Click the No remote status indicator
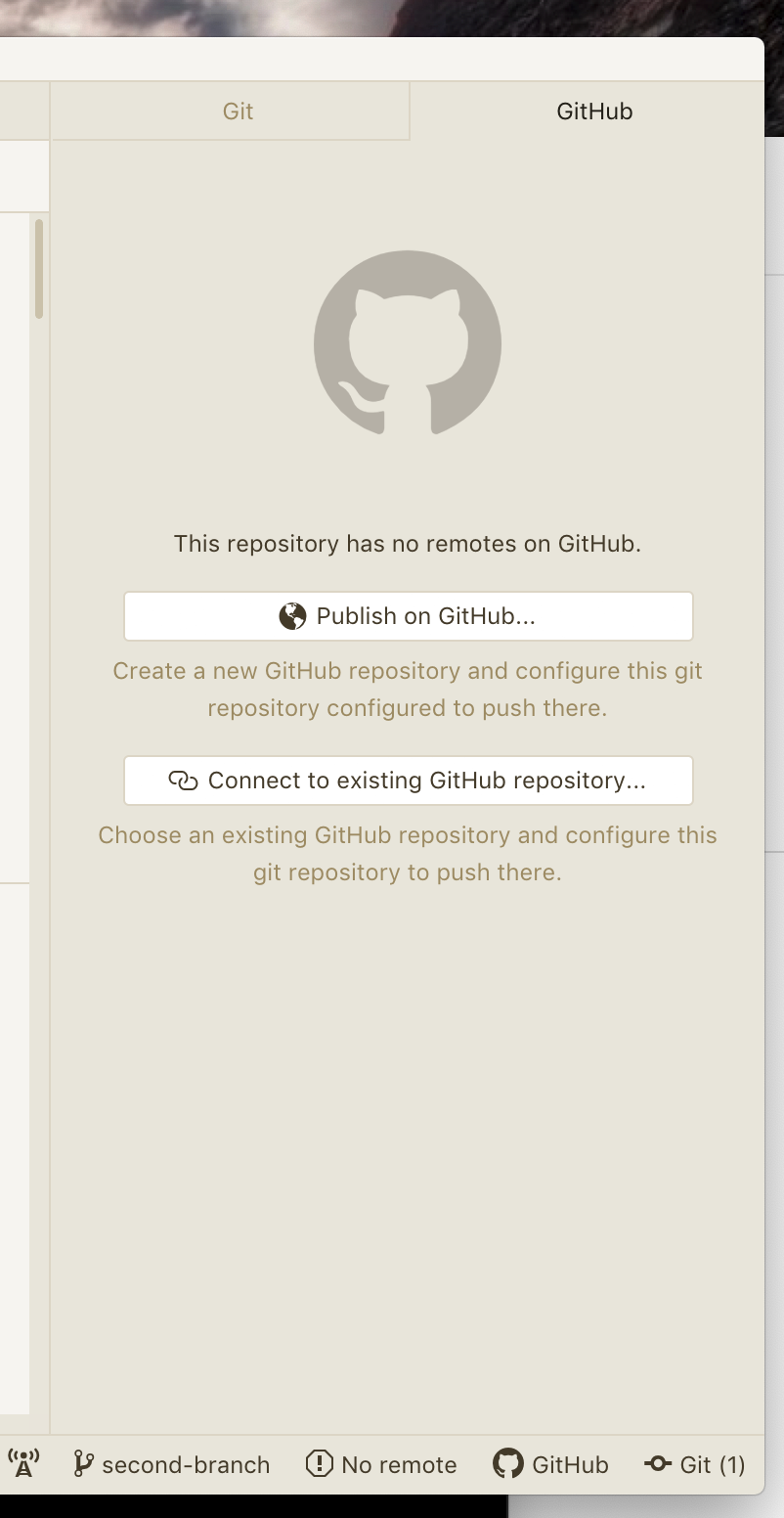 (x=380, y=1464)
